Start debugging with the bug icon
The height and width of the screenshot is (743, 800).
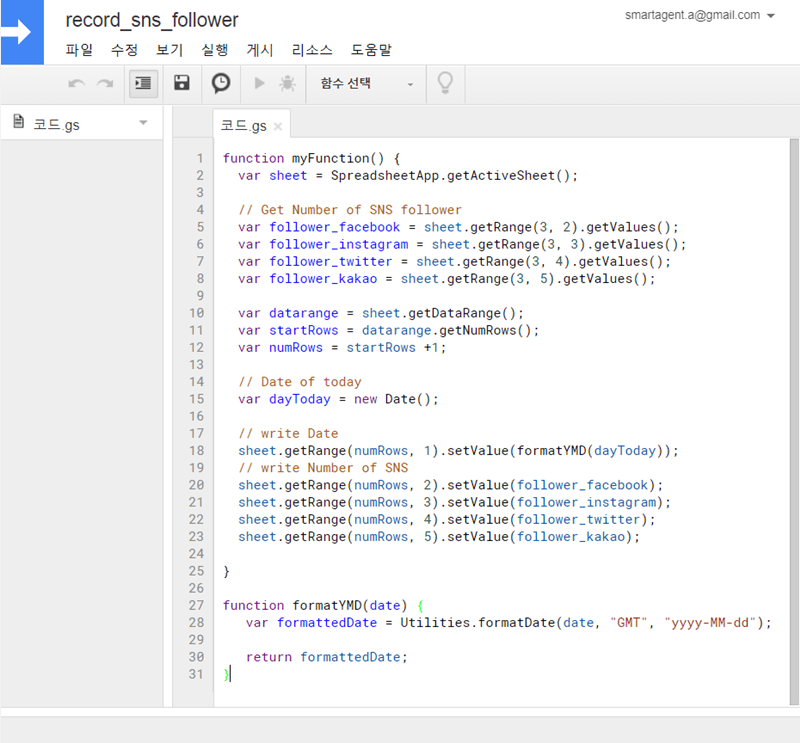coord(287,84)
